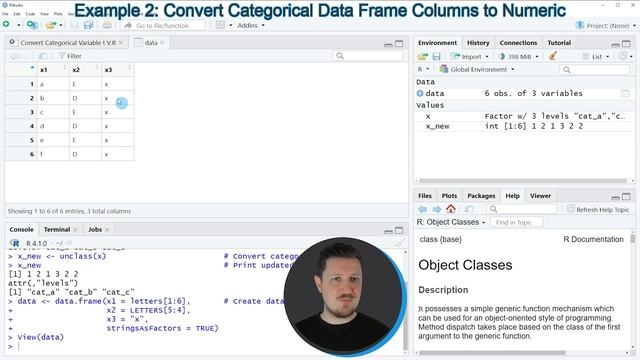Click the Help forward arrow
640x360 pixels.
(437, 209)
